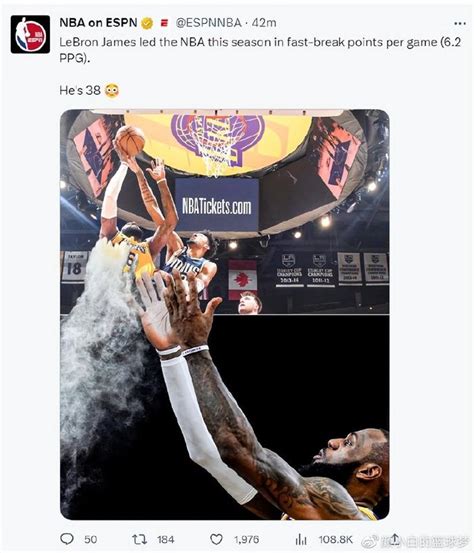
Task: Open the LeBron James dunk photo
Action: point(225,315)
